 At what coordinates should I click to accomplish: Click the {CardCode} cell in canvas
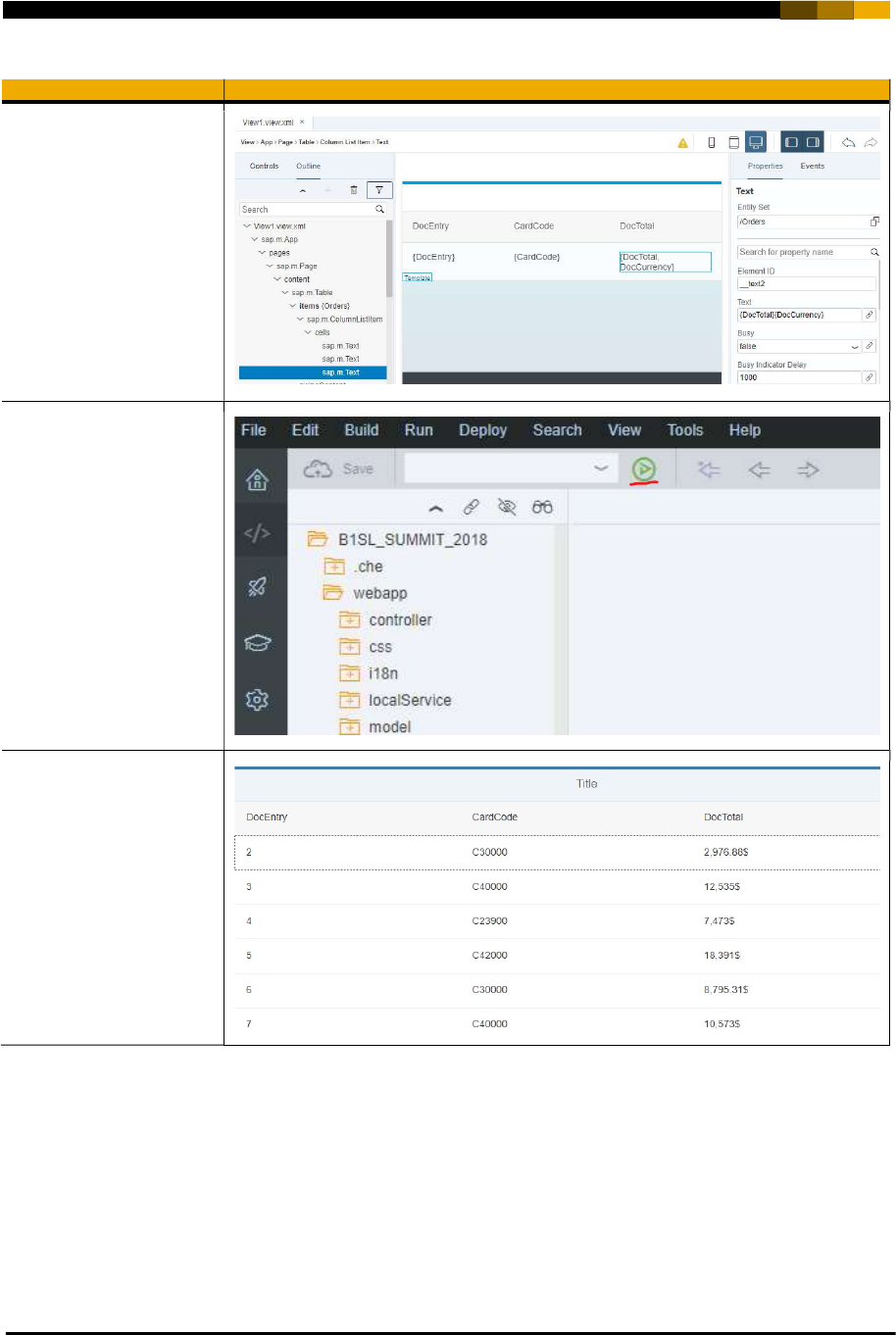pos(537,257)
